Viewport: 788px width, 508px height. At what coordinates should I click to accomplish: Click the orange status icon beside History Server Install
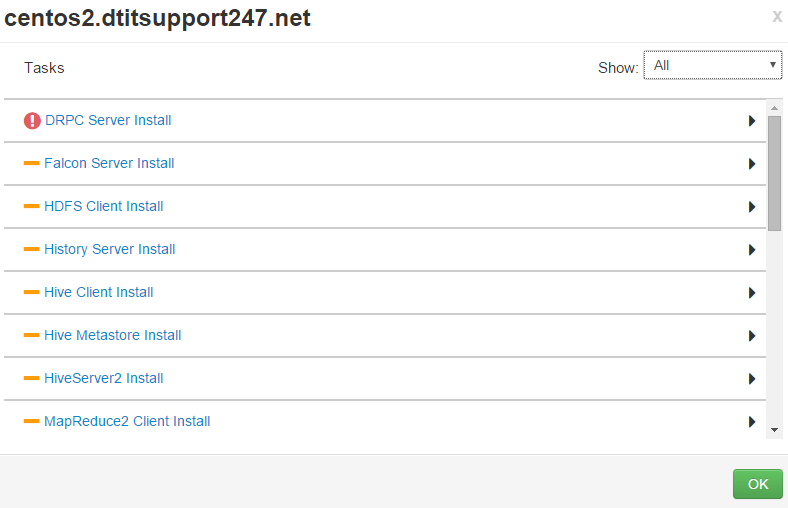(x=31, y=249)
